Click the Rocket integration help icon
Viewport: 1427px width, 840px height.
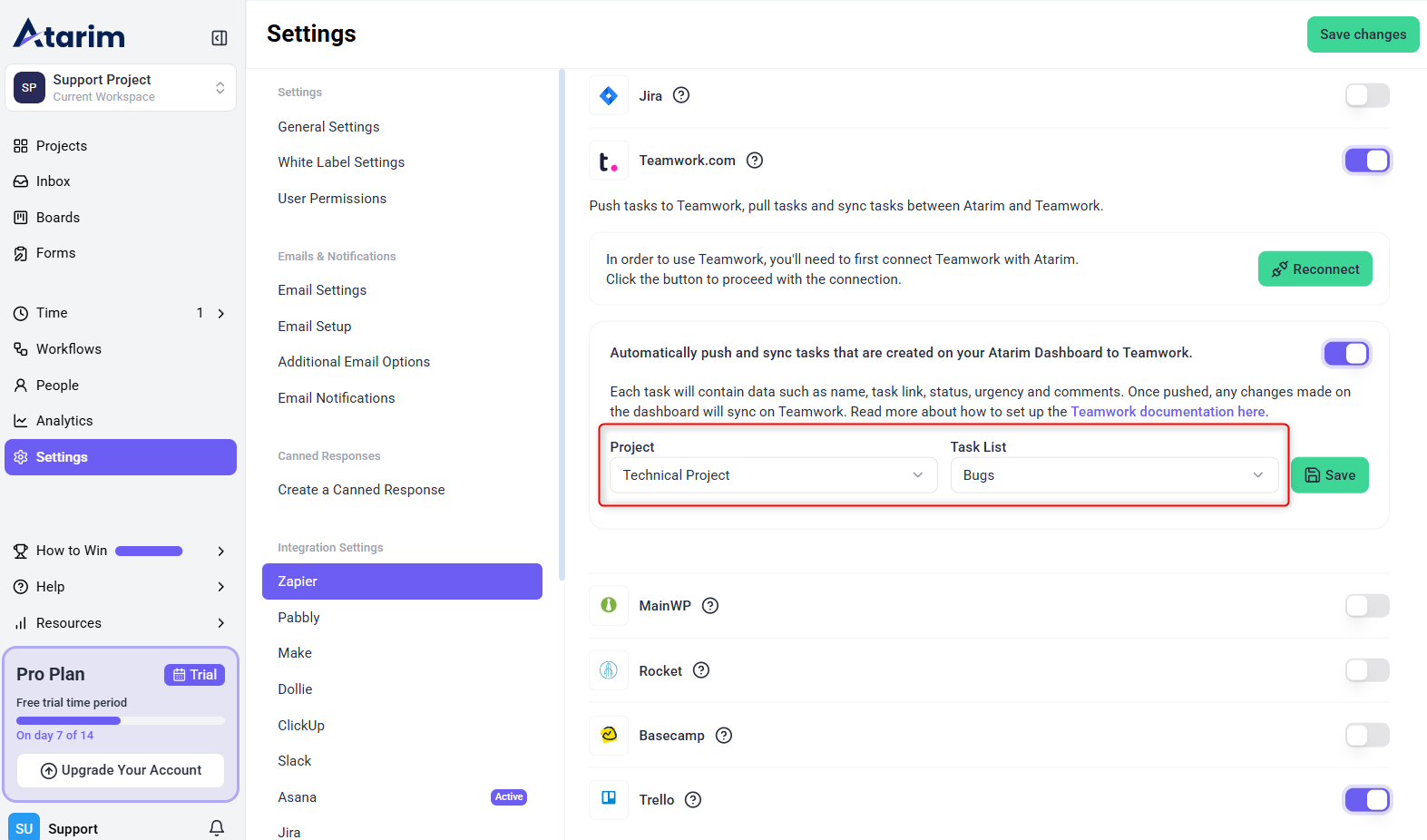pyautogui.click(x=701, y=670)
